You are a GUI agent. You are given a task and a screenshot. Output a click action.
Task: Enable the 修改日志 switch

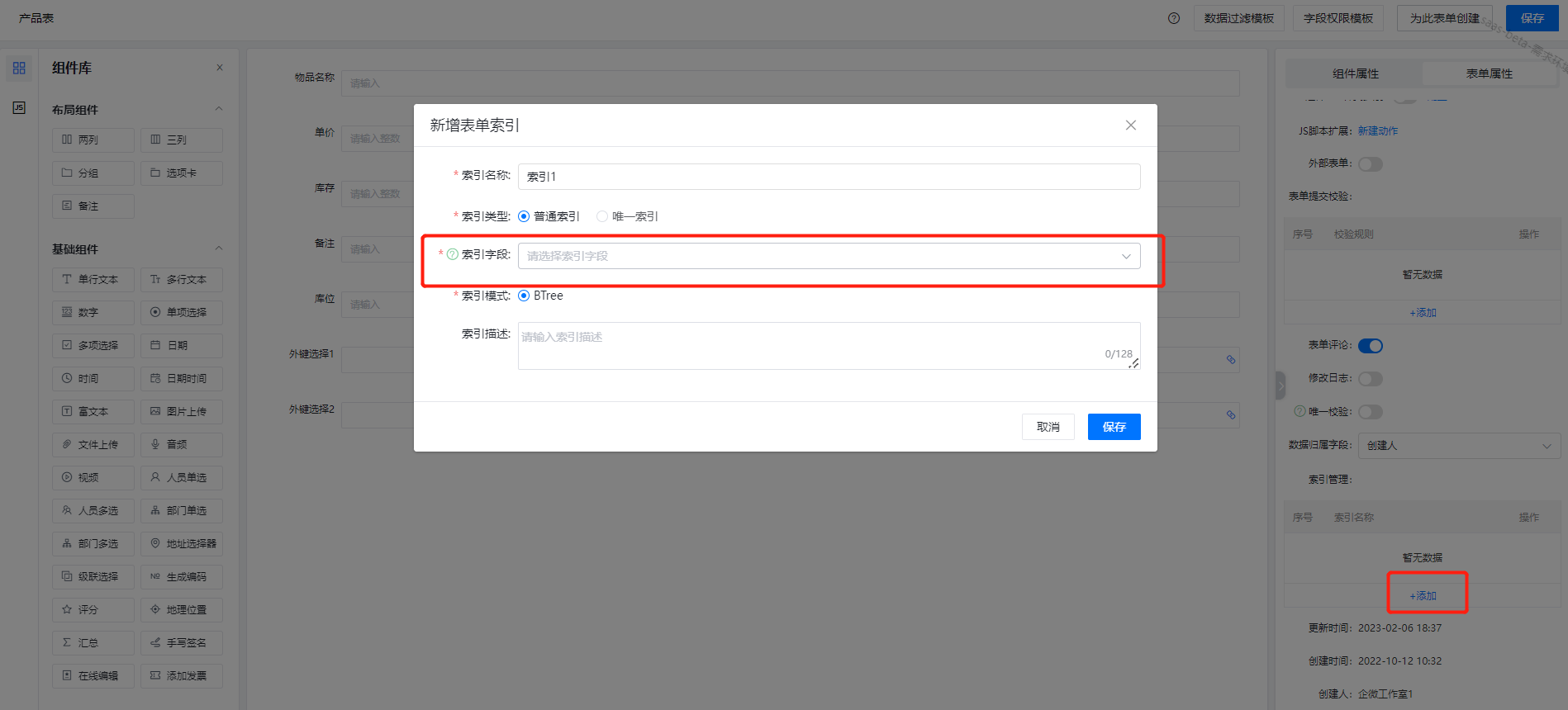coord(1370,379)
